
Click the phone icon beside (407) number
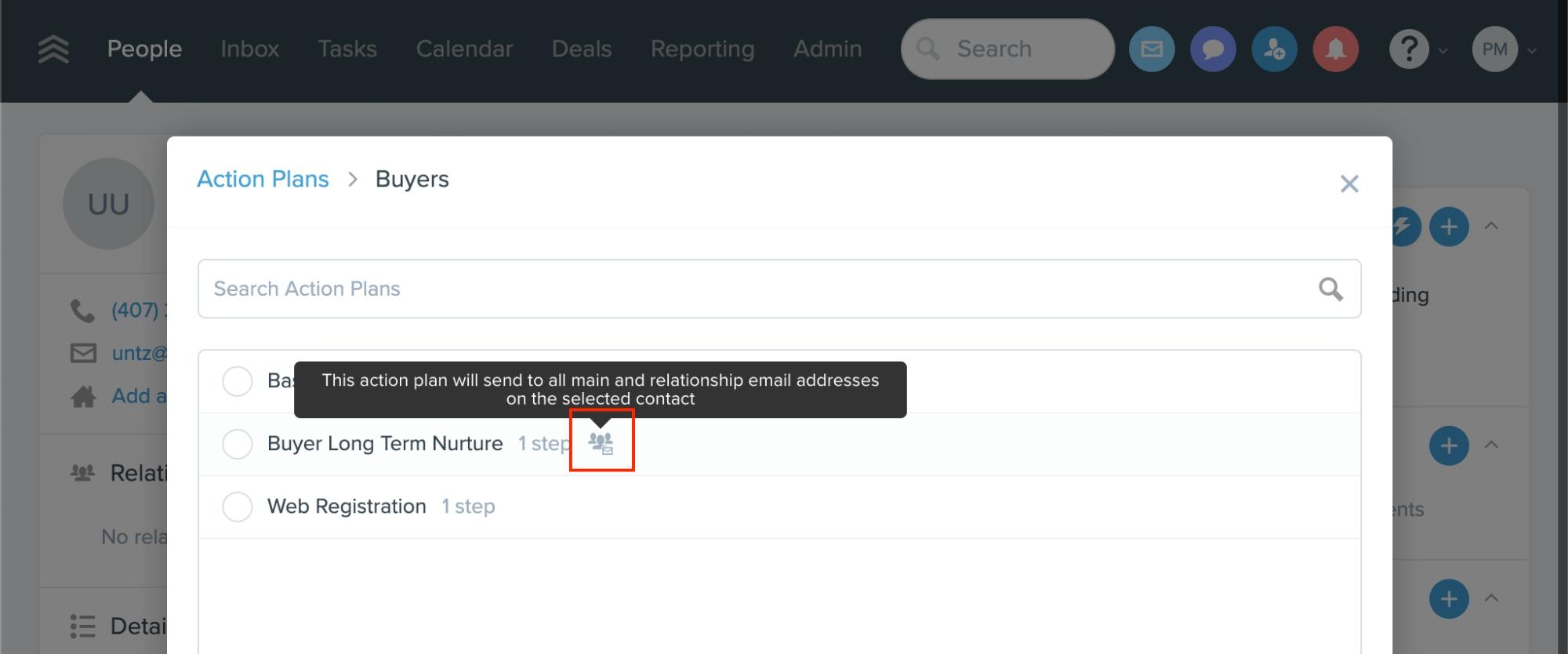(x=82, y=311)
